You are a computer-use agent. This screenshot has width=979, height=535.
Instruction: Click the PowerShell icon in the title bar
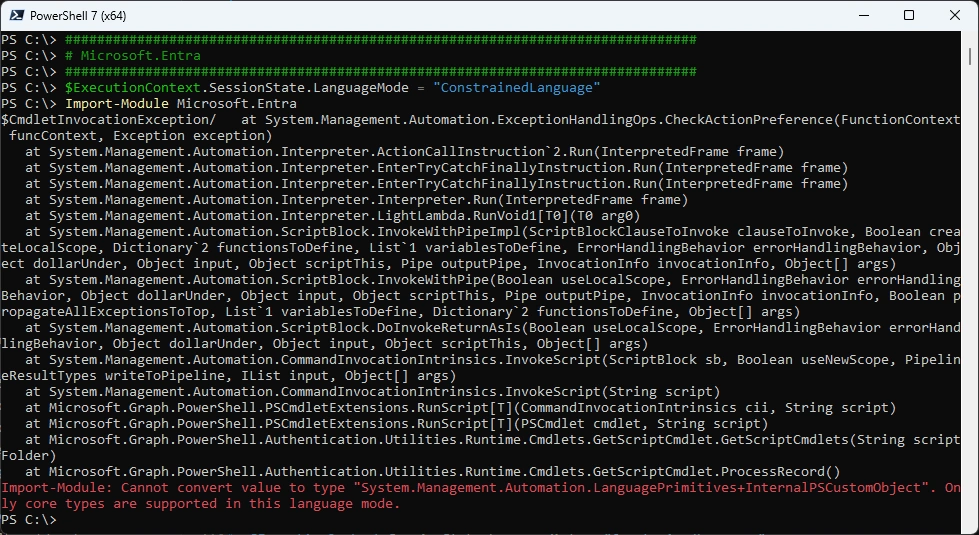pyautogui.click(x=16, y=15)
